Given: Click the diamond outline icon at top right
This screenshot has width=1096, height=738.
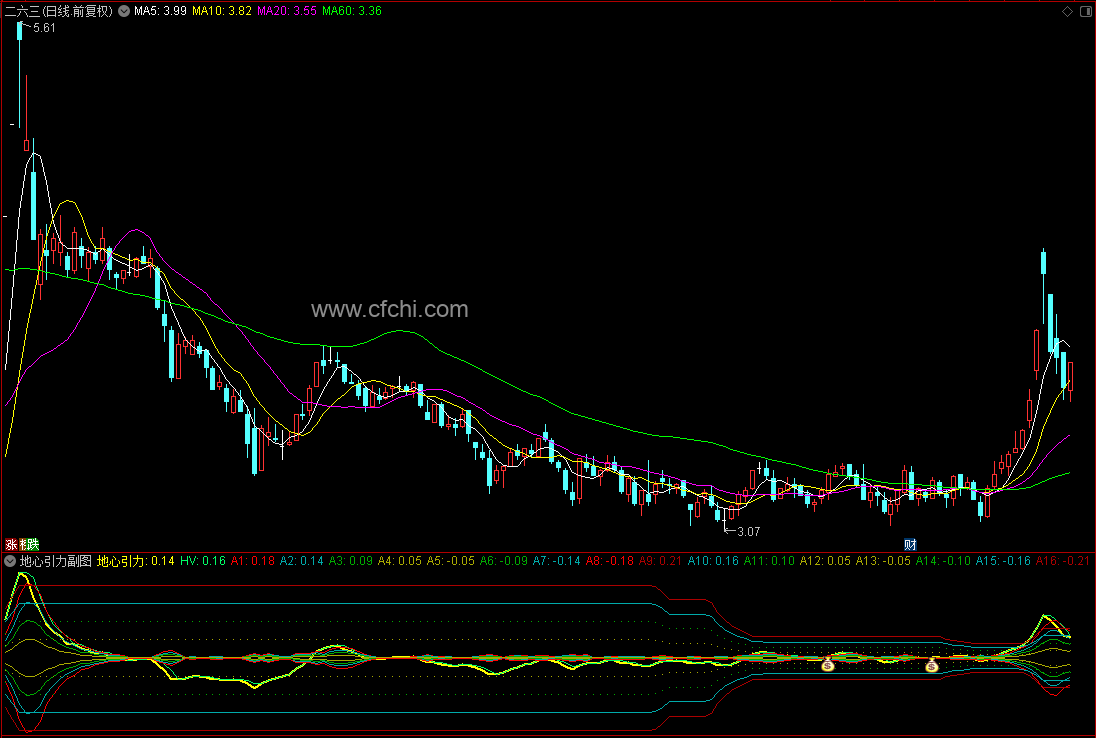Looking at the screenshot, I should [x=1067, y=11].
